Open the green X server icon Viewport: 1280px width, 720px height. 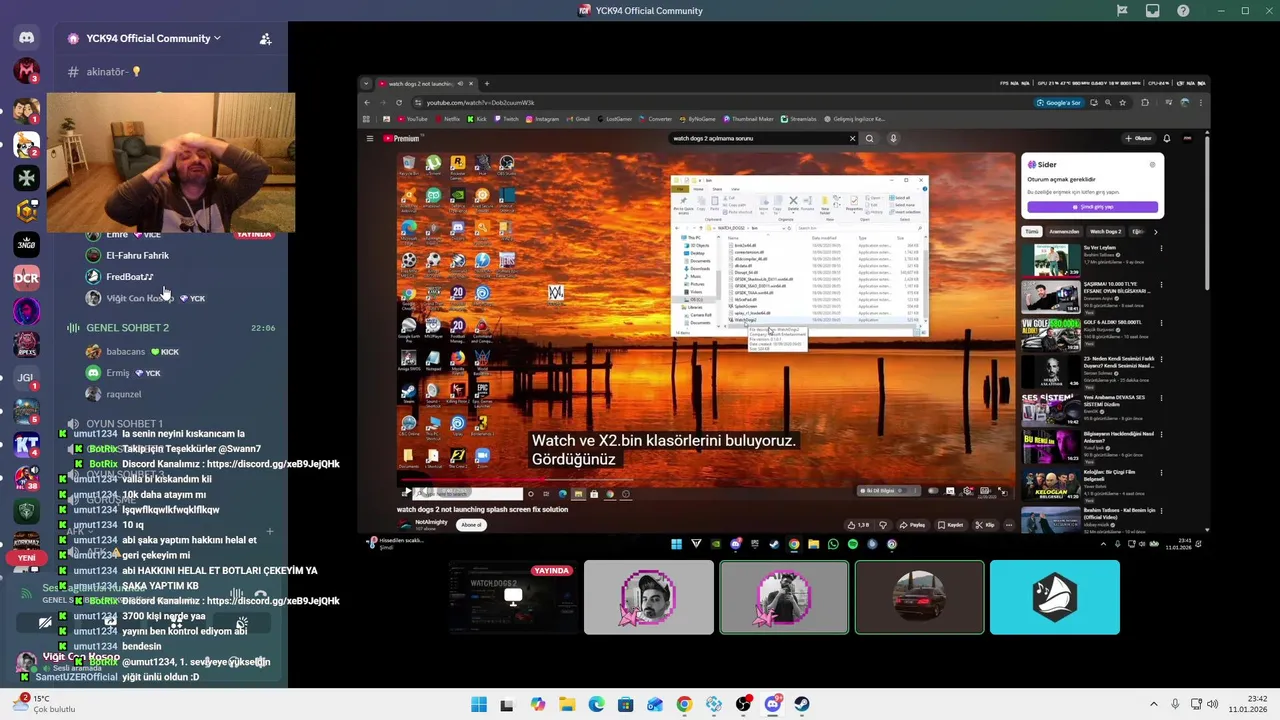27,178
